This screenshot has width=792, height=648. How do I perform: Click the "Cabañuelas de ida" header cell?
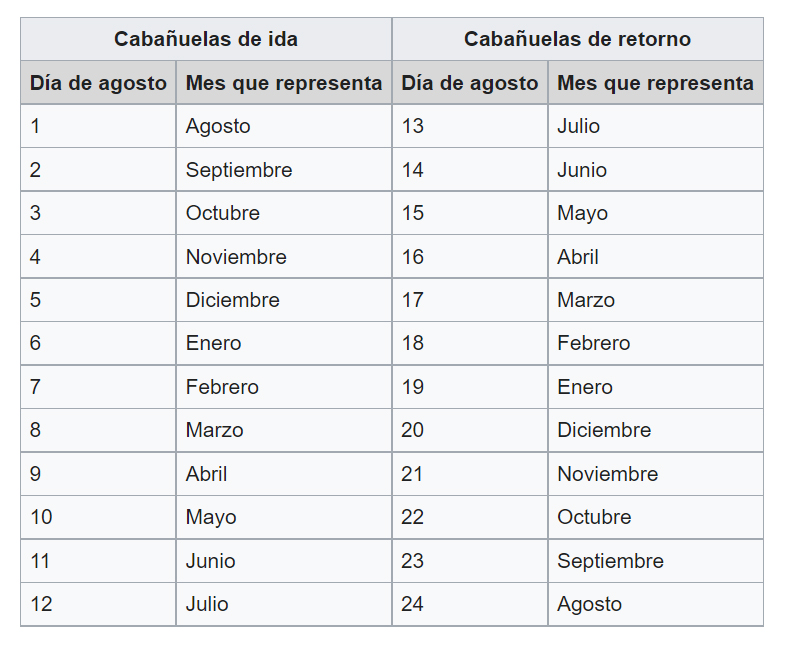click(205, 39)
